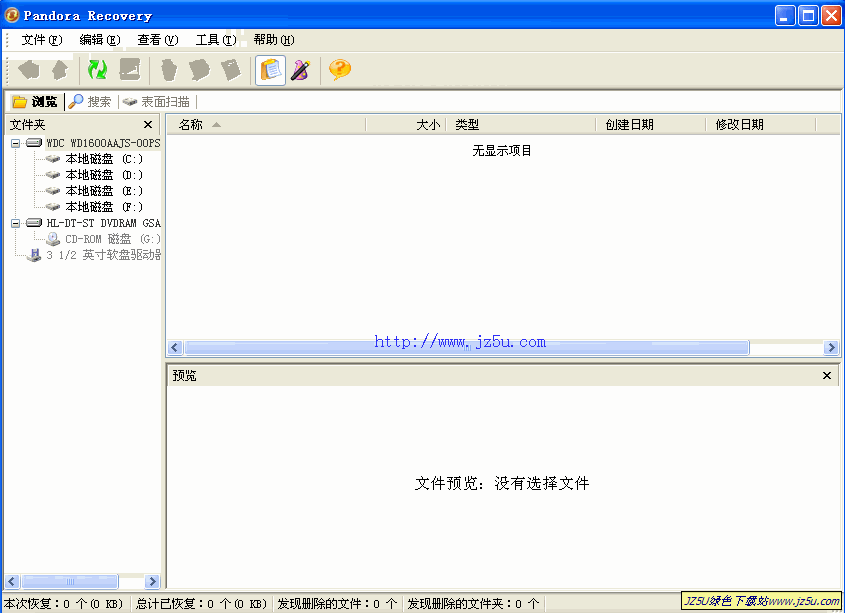The width and height of the screenshot is (845, 613).
Task: Open the 工具(T) menu
Action: click(x=216, y=40)
